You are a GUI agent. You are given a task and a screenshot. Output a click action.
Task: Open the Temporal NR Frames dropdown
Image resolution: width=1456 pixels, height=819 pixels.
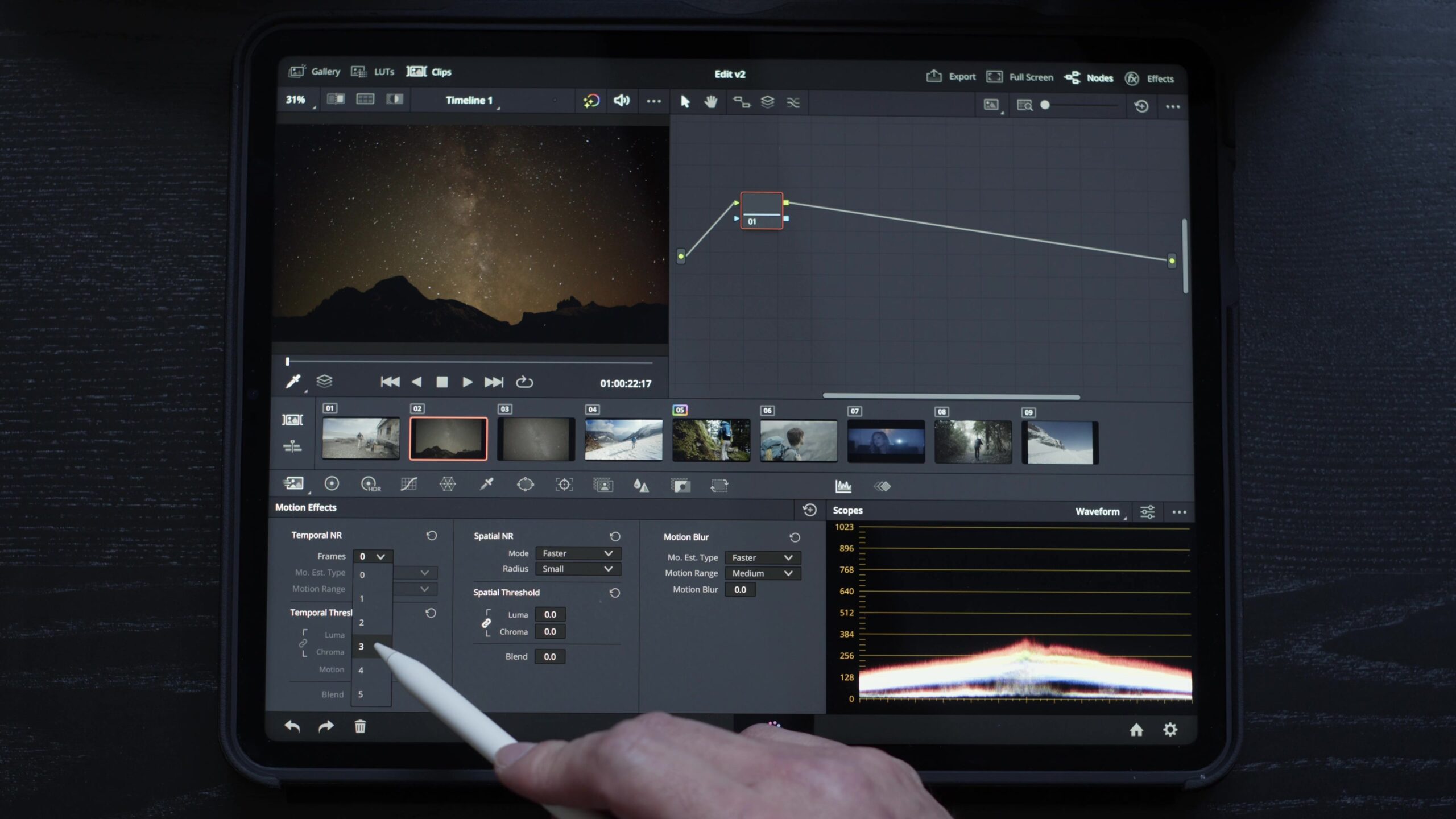pyautogui.click(x=373, y=556)
